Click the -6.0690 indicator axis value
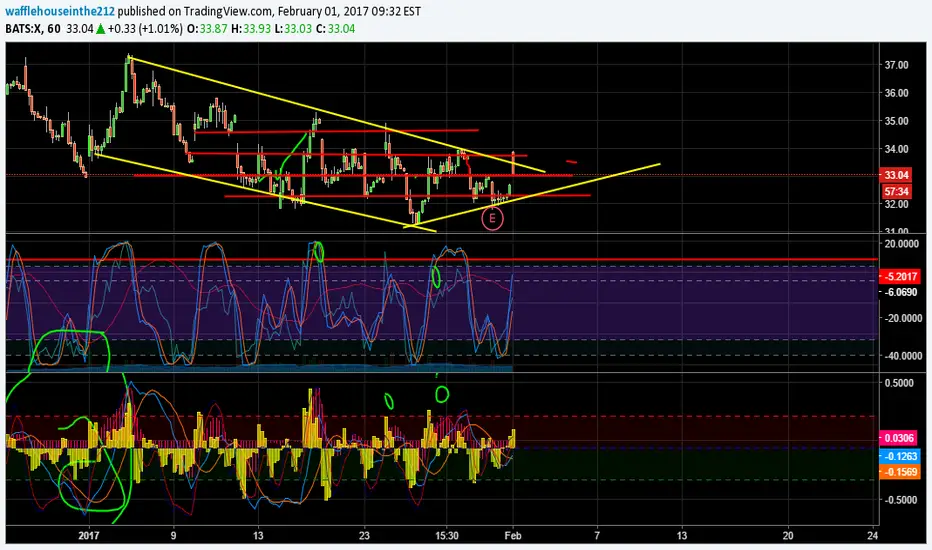 (x=901, y=292)
